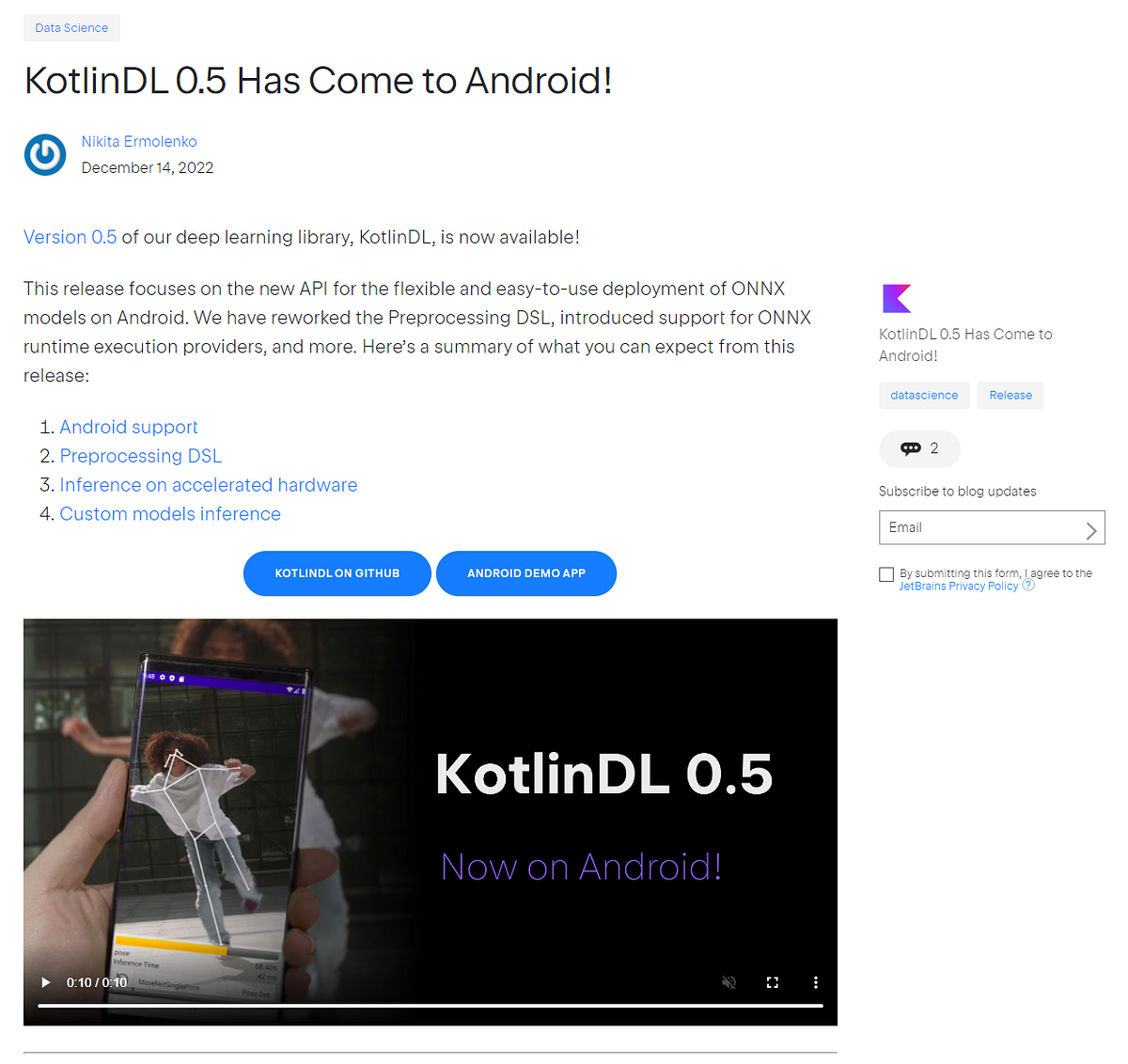Open the Privacy Policy help question mark
Image resolution: width=1128 pixels, height=1064 pixels.
pyautogui.click(x=1027, y=584)
